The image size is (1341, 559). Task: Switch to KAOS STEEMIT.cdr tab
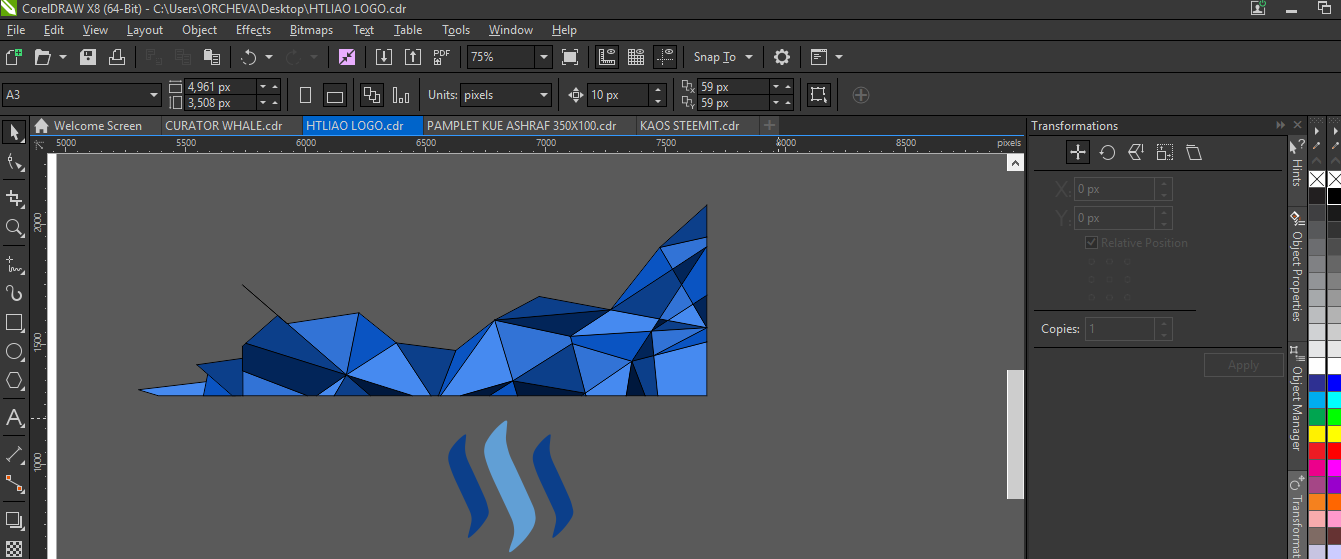pyautogui.click(x=696, y=126)
